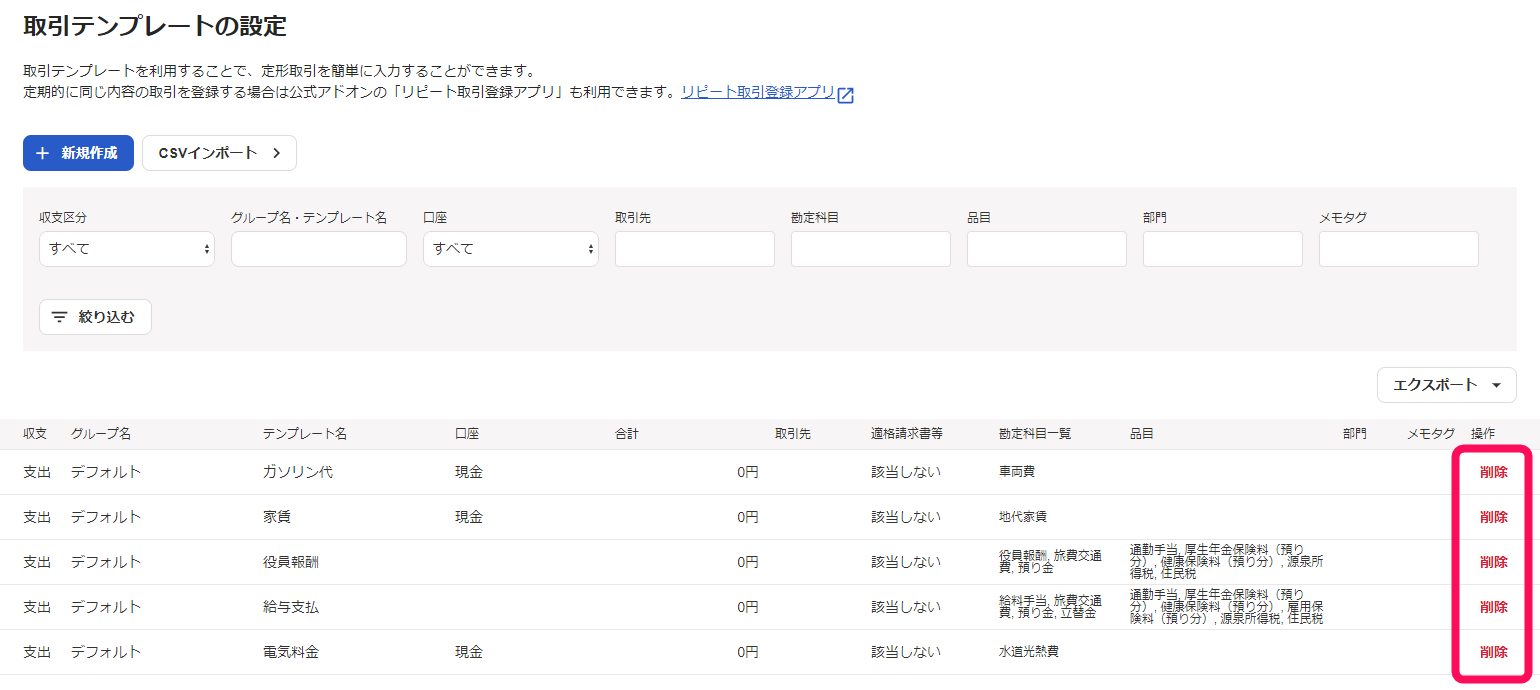Screen dimensions: 1540x690
Task: Click the 地代家賃 account cell
Action: pos(1023,517)
